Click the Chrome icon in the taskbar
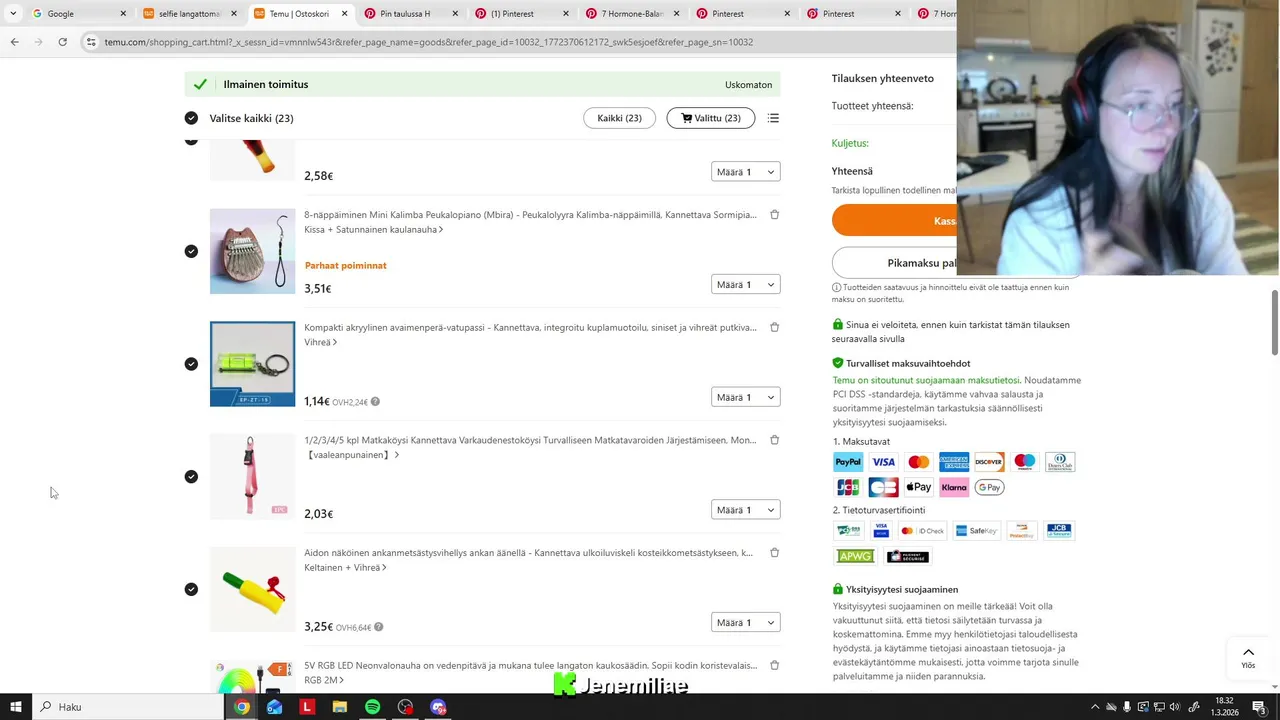The height and width of the screenshot is (720, 1280). click(242, 707)
